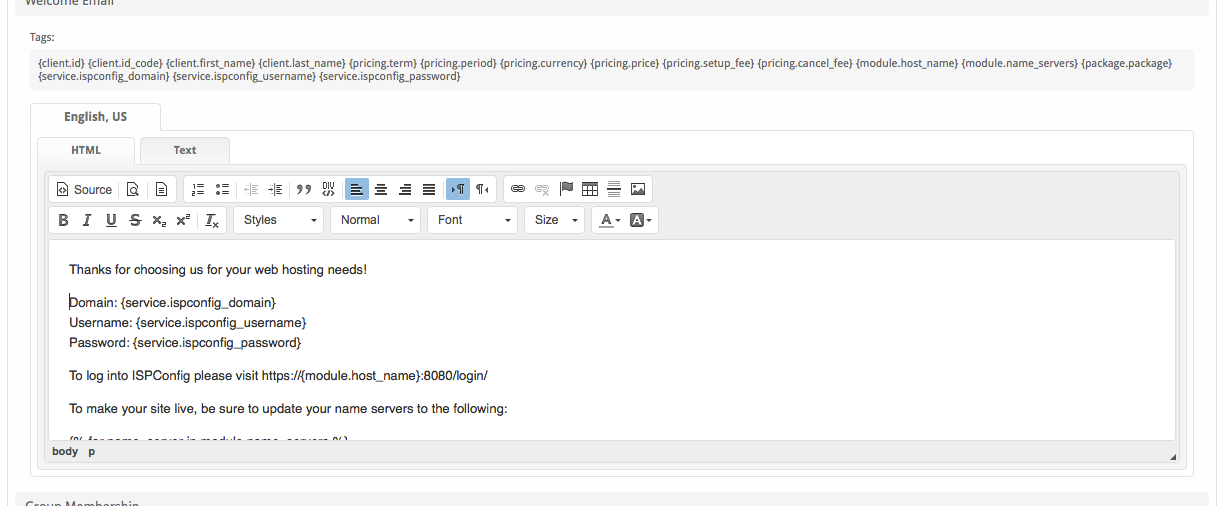Screen dimensions: 1230x506
Task: Open the Styles dropdown
Action: pos(279,220)
